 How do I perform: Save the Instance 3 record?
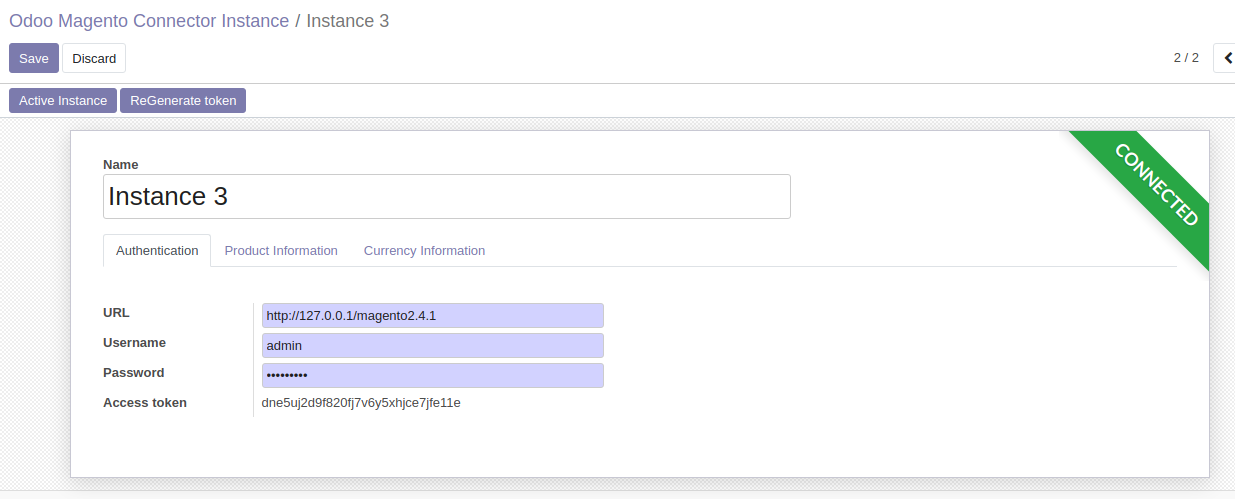tap(34, 58)
